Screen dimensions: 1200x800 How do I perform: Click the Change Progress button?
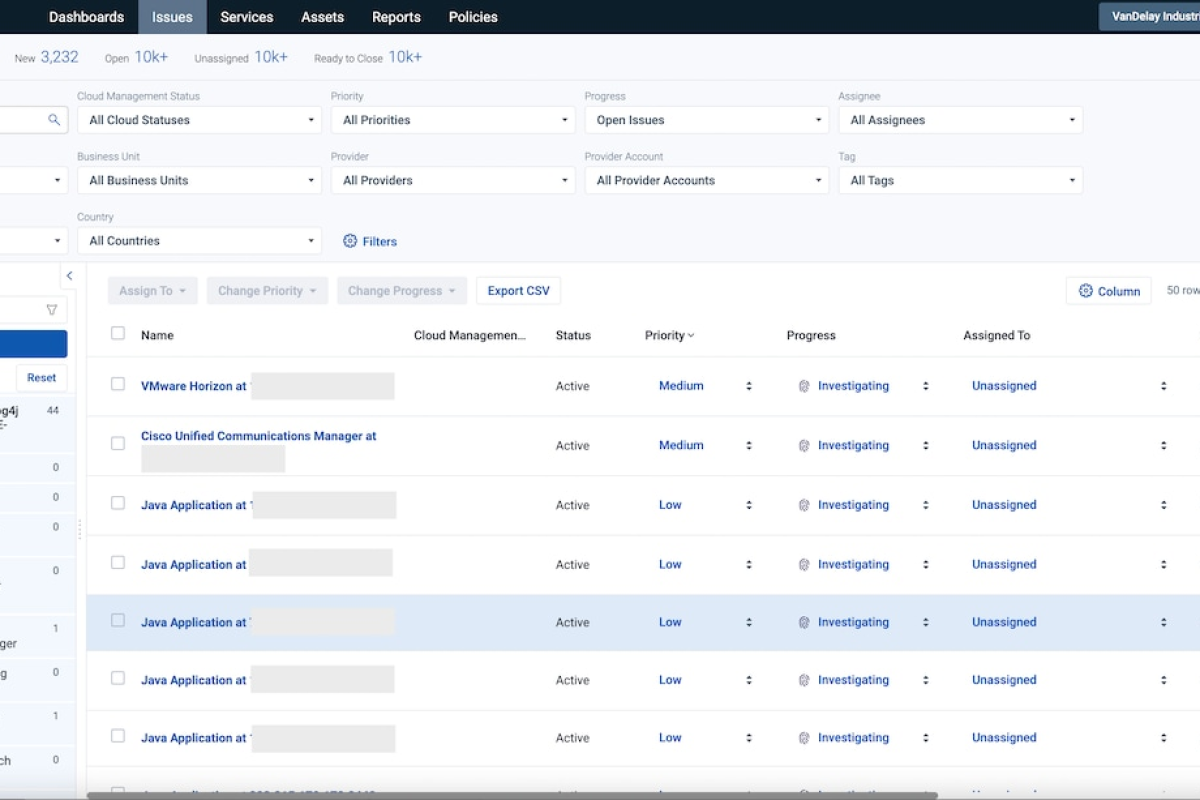click(x=401, y=291)
